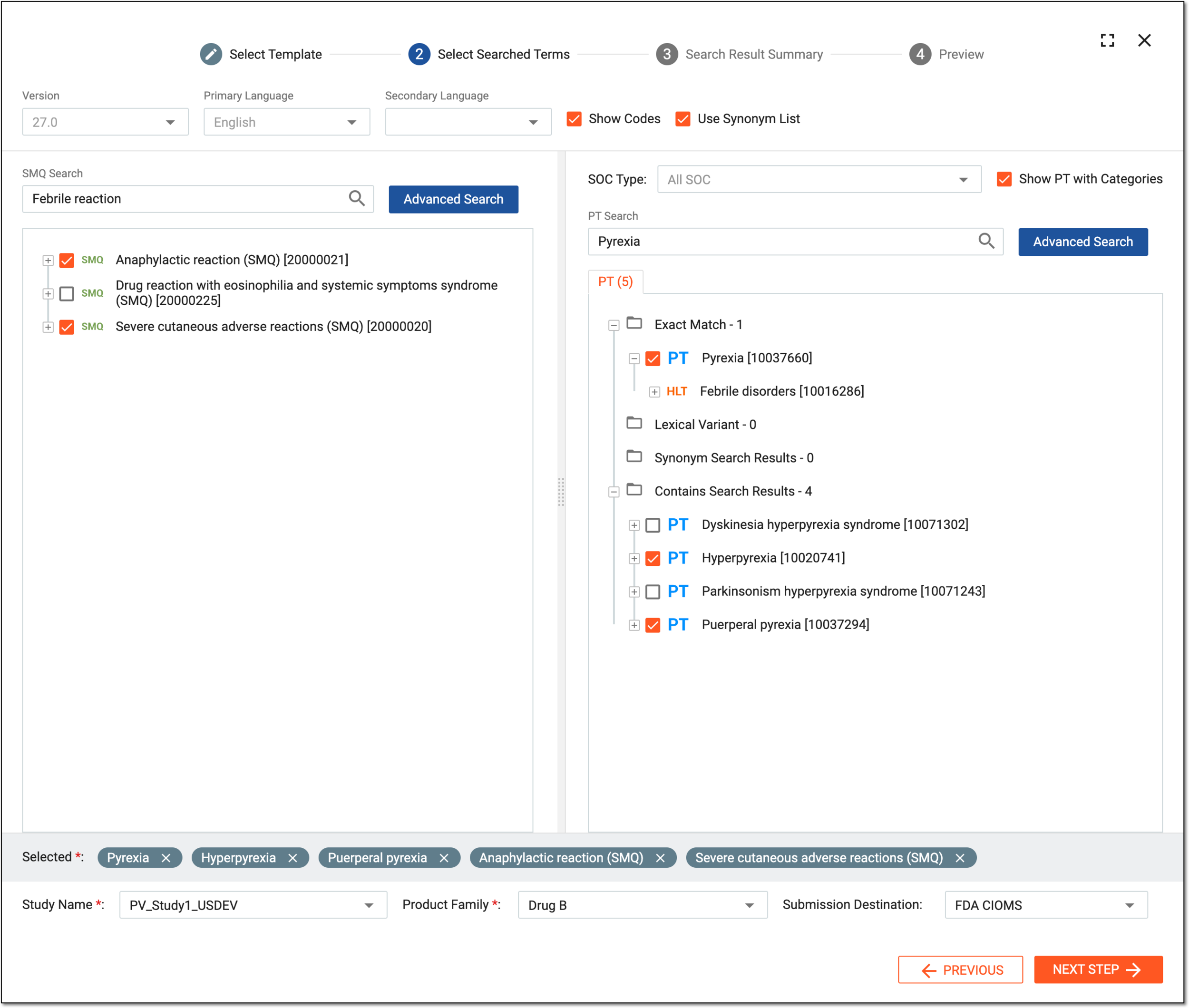Click the PREVIOUS button
1189x1008 pixels.
(960, 969)
